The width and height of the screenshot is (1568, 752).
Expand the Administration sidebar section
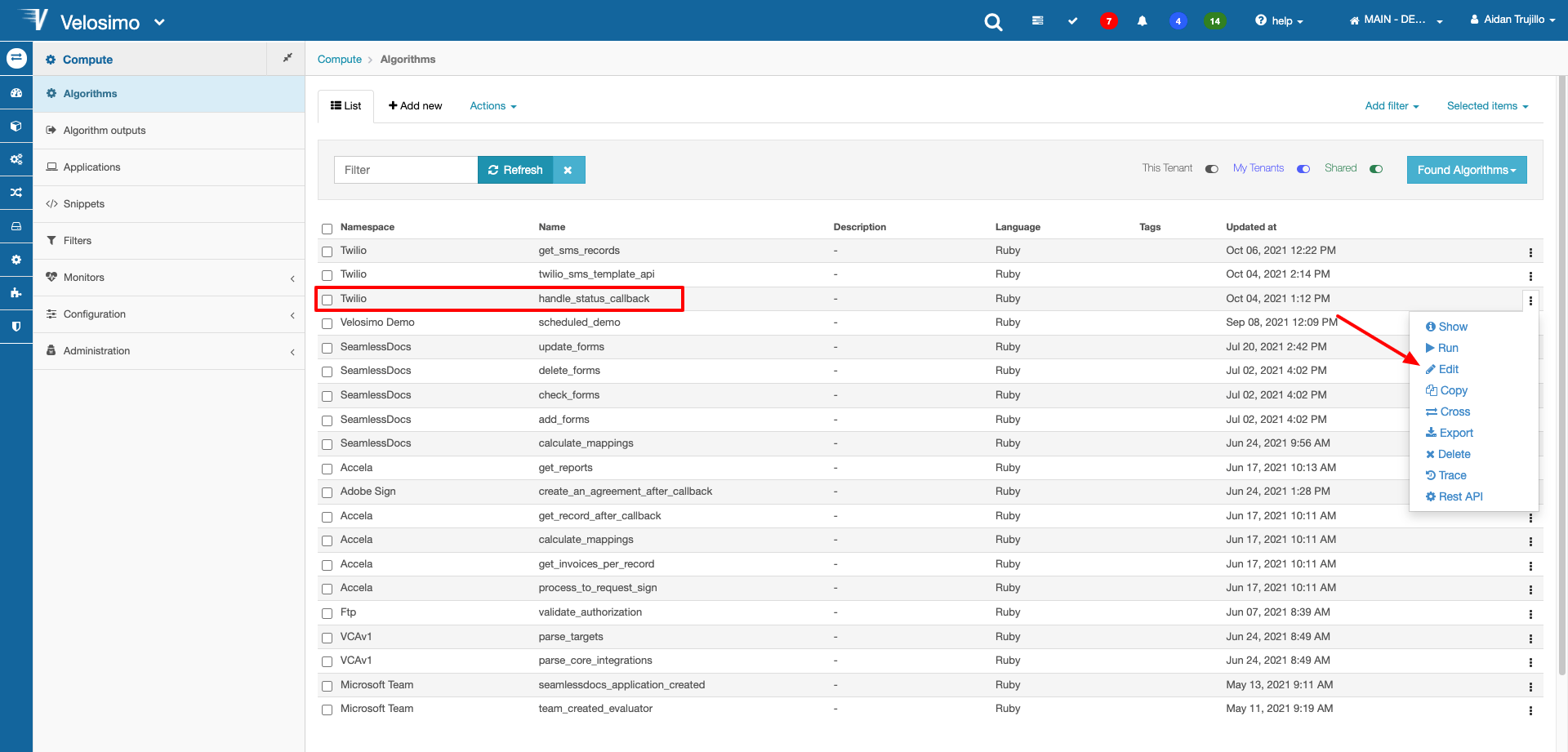(169, 351)
